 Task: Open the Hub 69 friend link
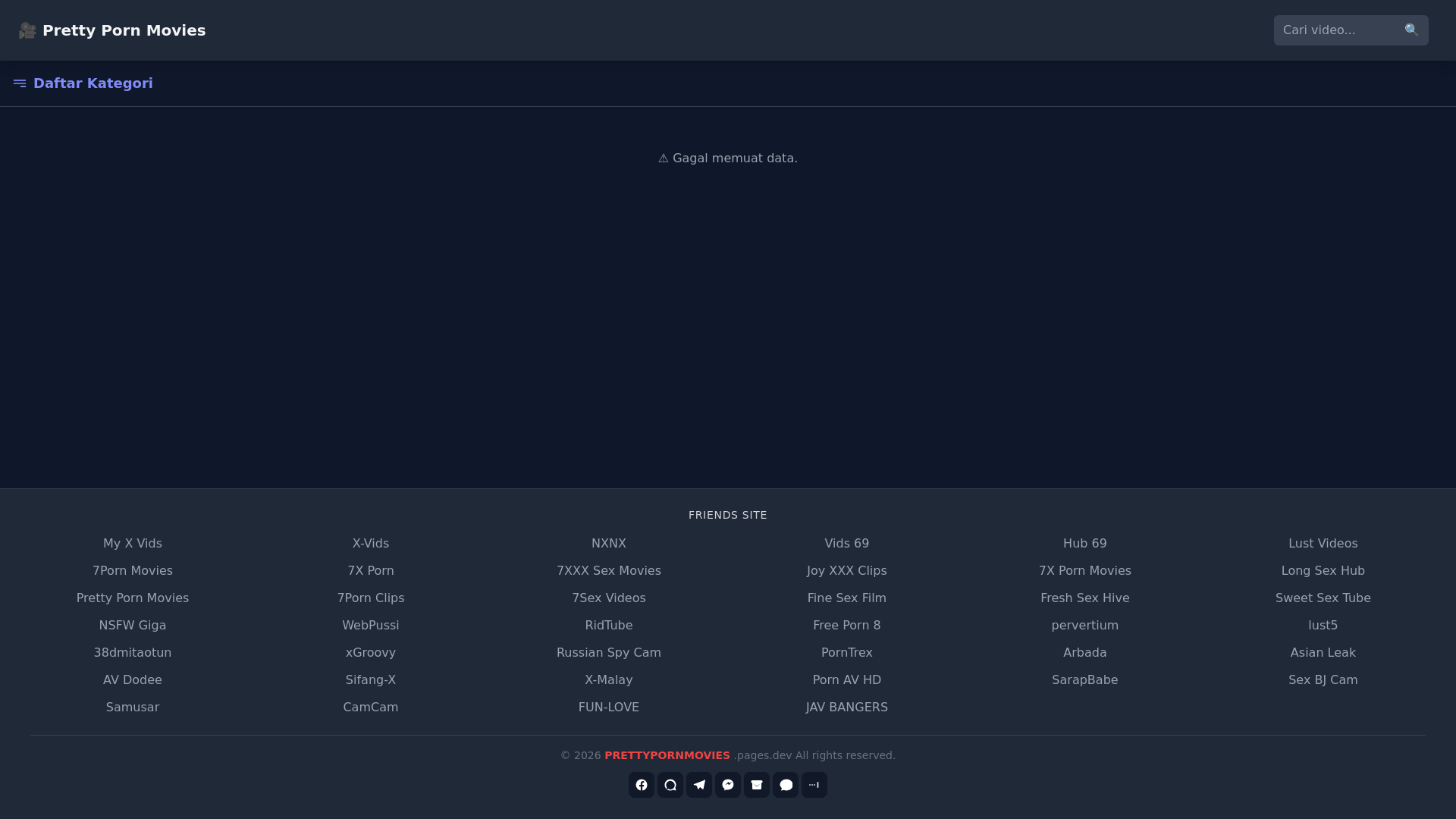(x=1085, y=544)
